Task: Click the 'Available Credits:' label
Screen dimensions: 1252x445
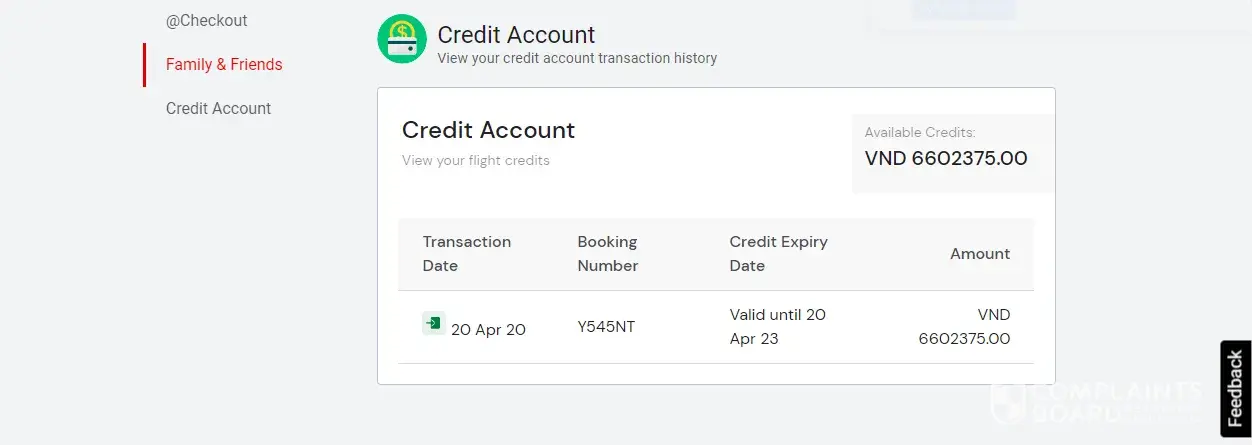Action: [x=920, y=132]
